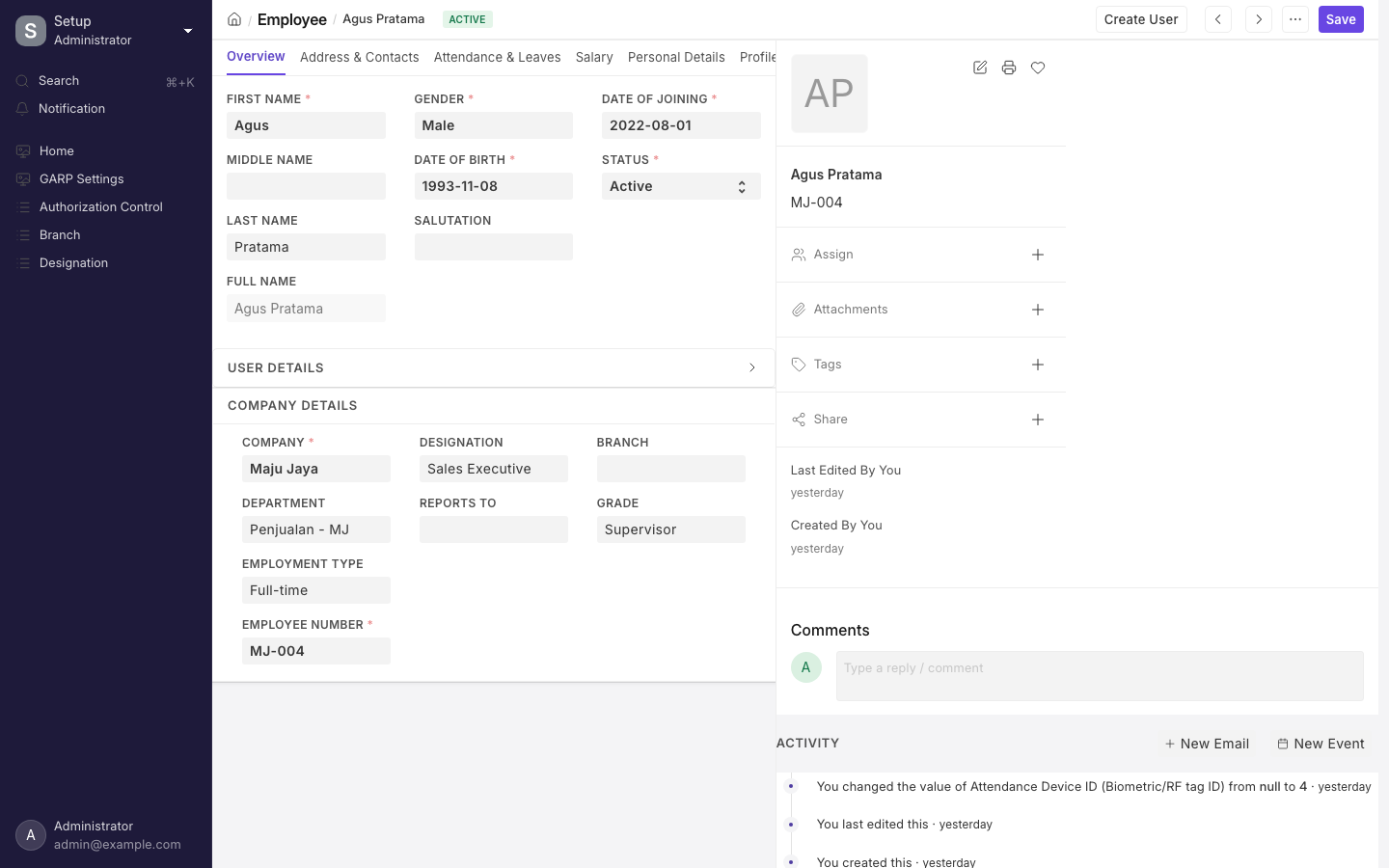Image resolution: width=1389 pixels, height=868 pixels.
Task: Share the record using the Share plus icon
Action: [1038, 420]
